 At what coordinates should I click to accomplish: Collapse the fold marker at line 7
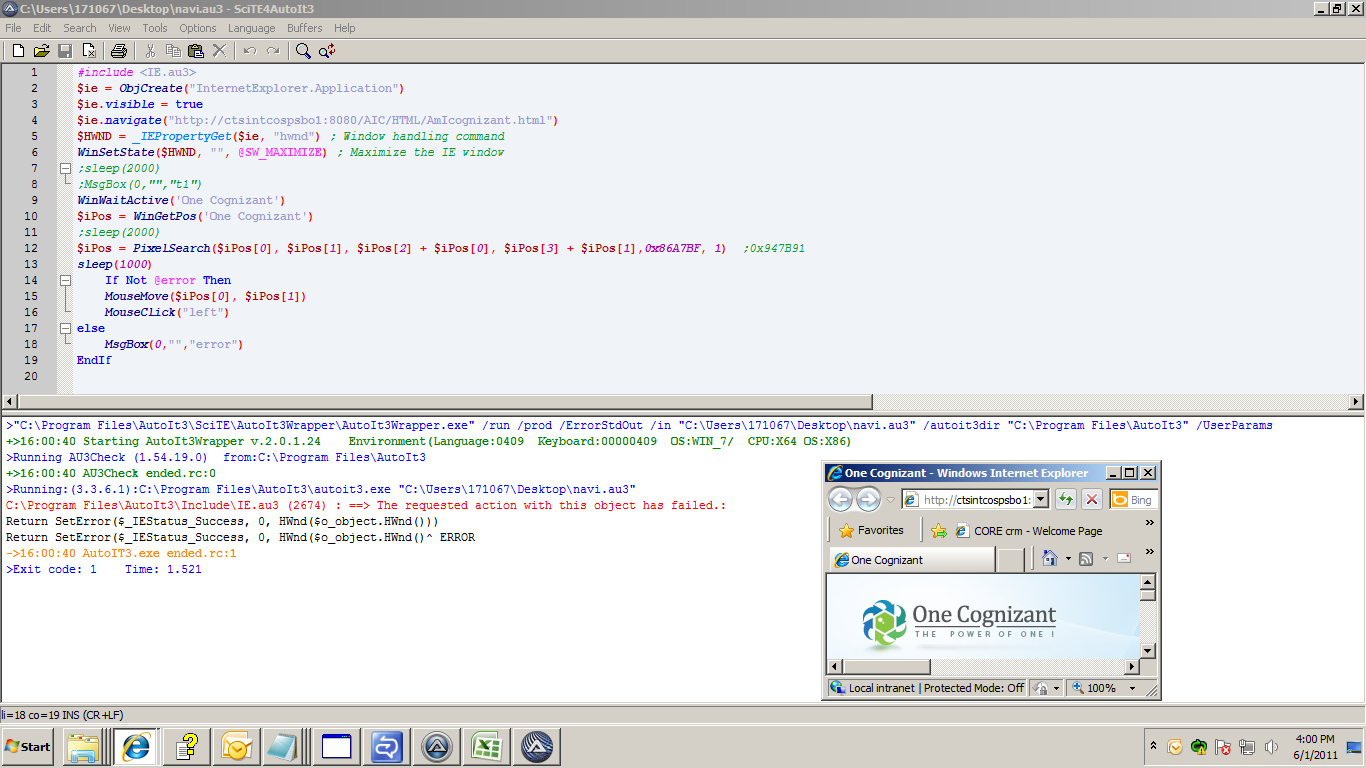[65, 168]
